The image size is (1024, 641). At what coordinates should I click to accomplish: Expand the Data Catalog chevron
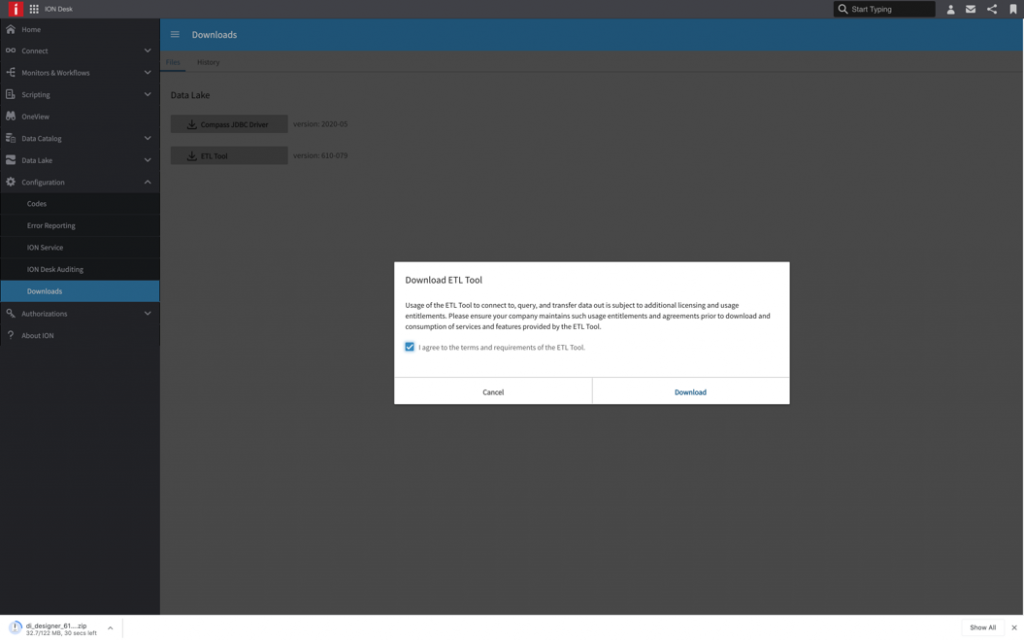148,138
